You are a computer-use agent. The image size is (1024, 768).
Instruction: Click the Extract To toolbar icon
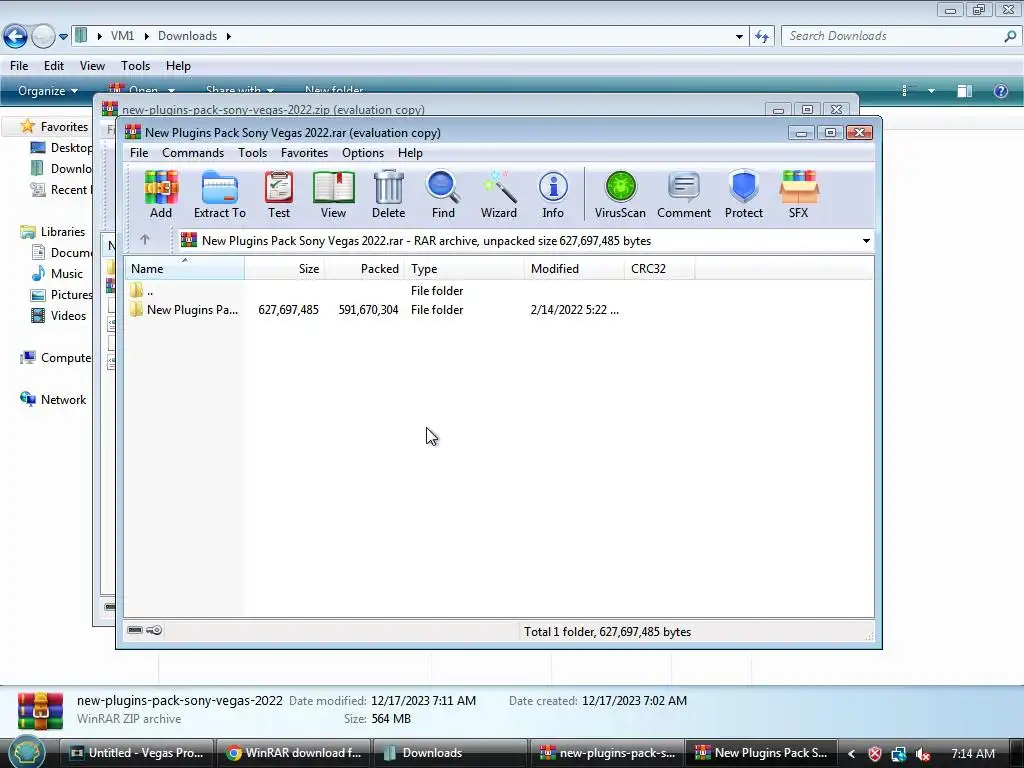pos(219,194)
